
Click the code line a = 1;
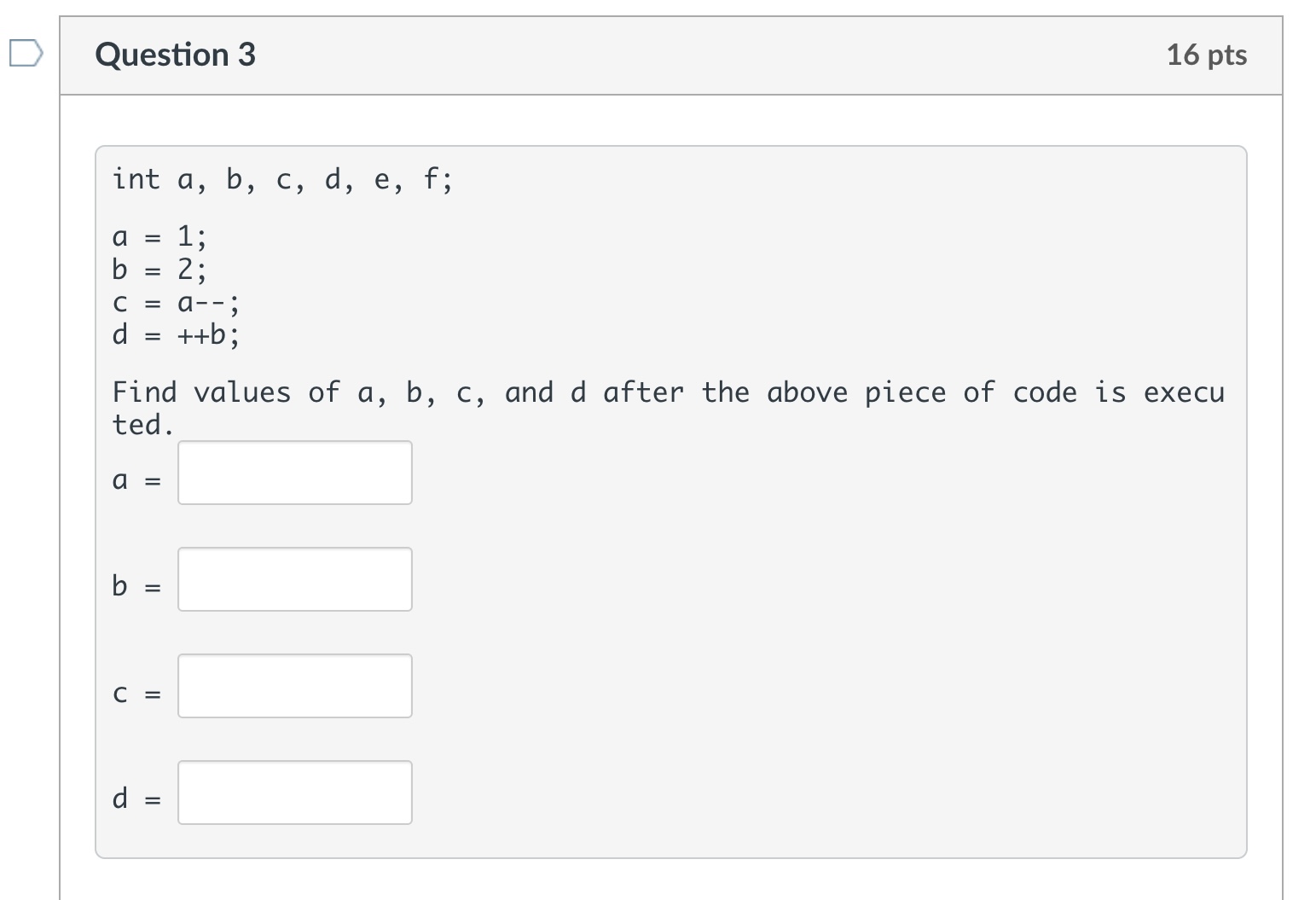pyautogui.click(x=159, y=235)
